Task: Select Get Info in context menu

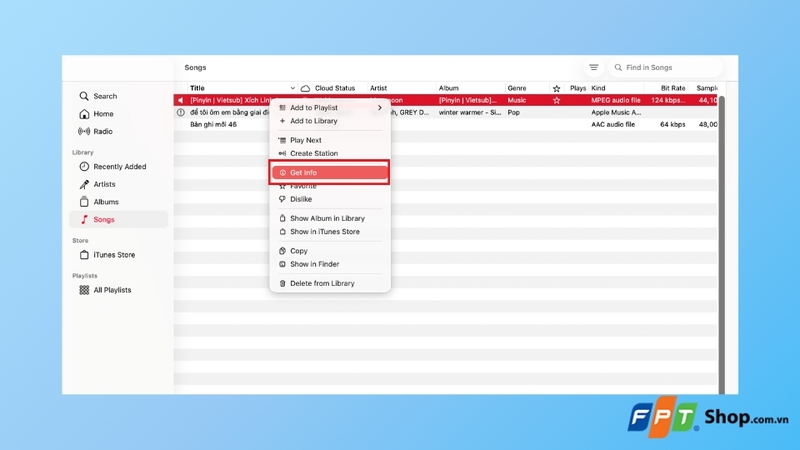Action: 330,172
